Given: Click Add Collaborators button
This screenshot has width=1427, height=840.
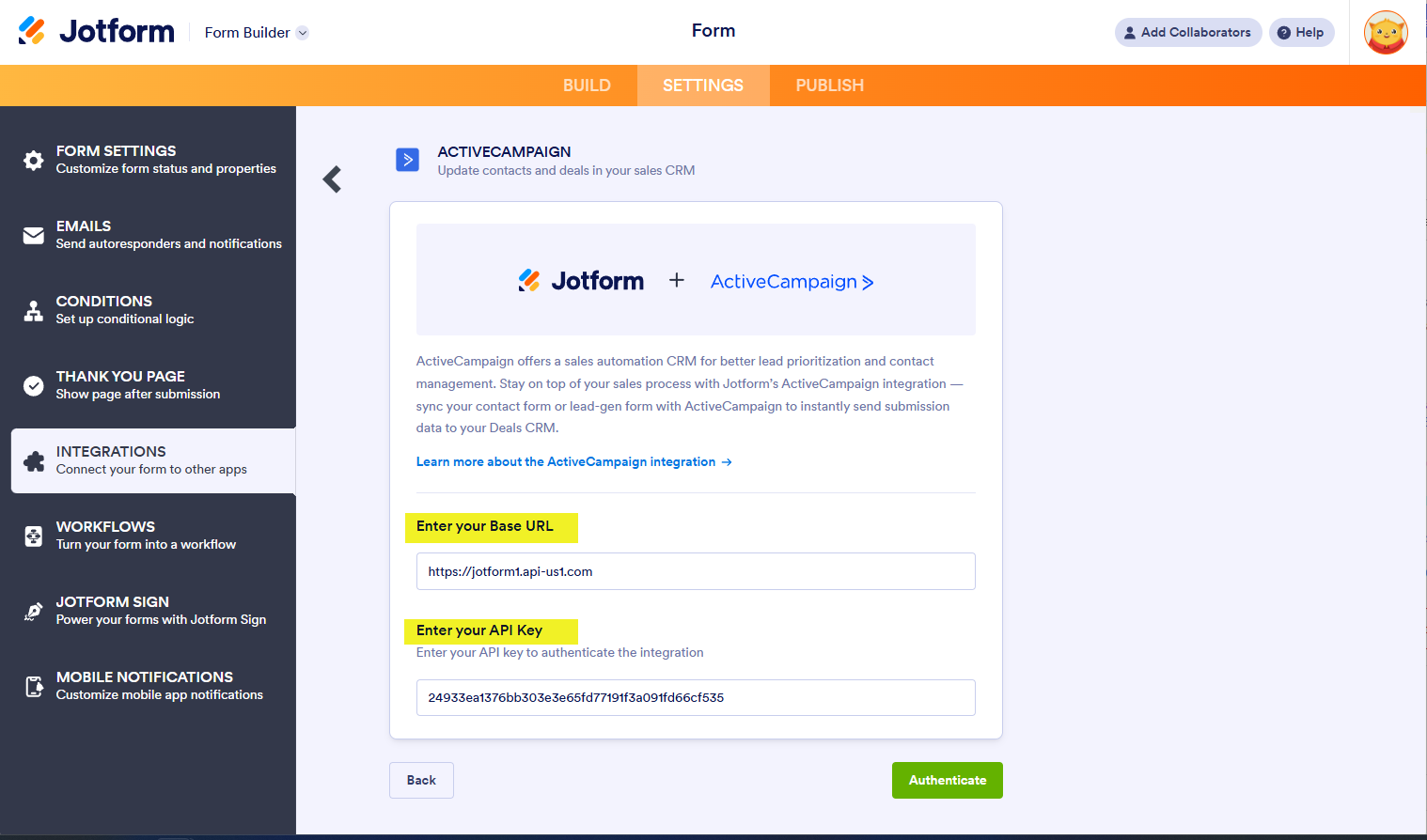Looking at the screenshot, I should (x=1188, y=32).
